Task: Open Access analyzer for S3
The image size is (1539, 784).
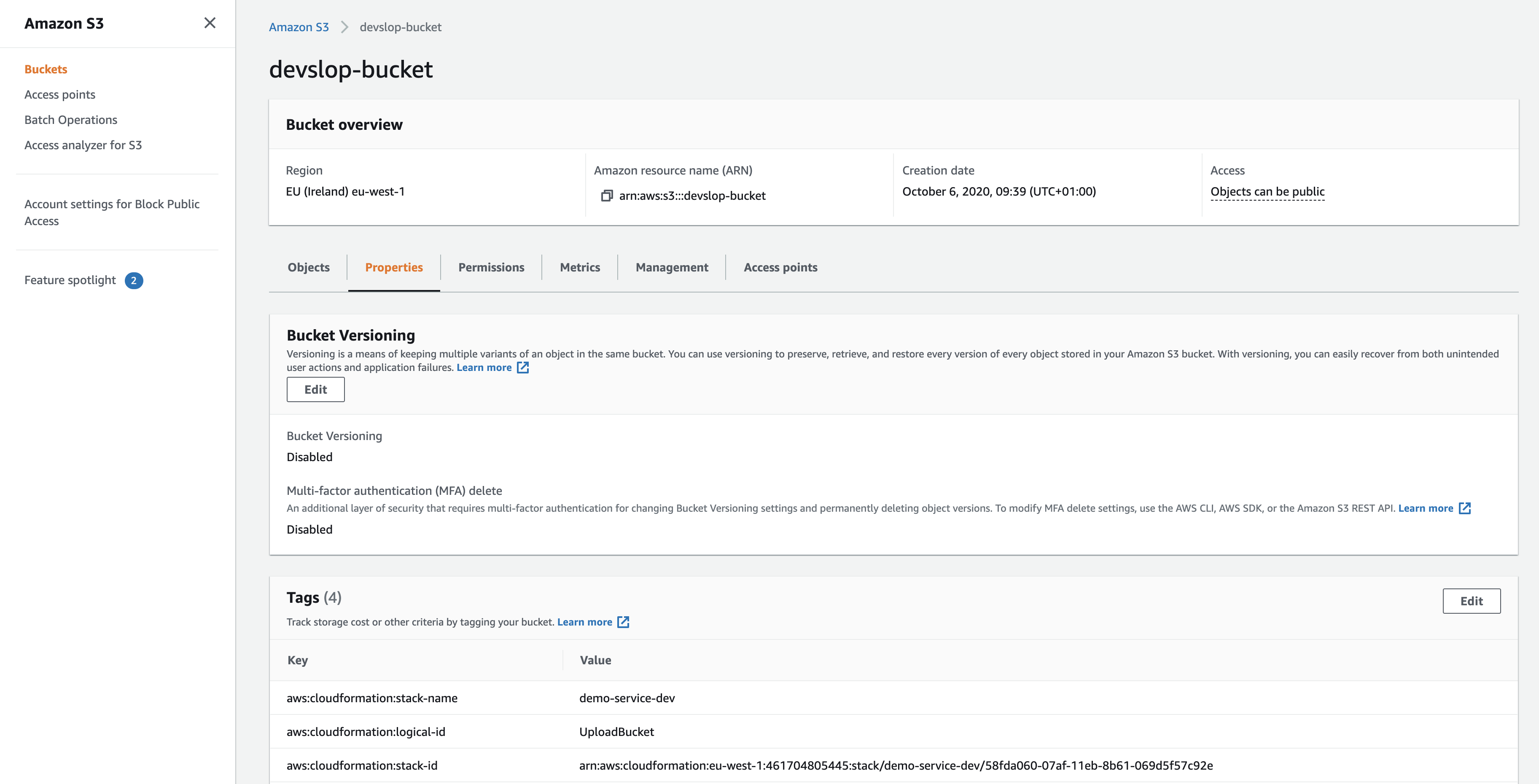Action: pos(83,145)
